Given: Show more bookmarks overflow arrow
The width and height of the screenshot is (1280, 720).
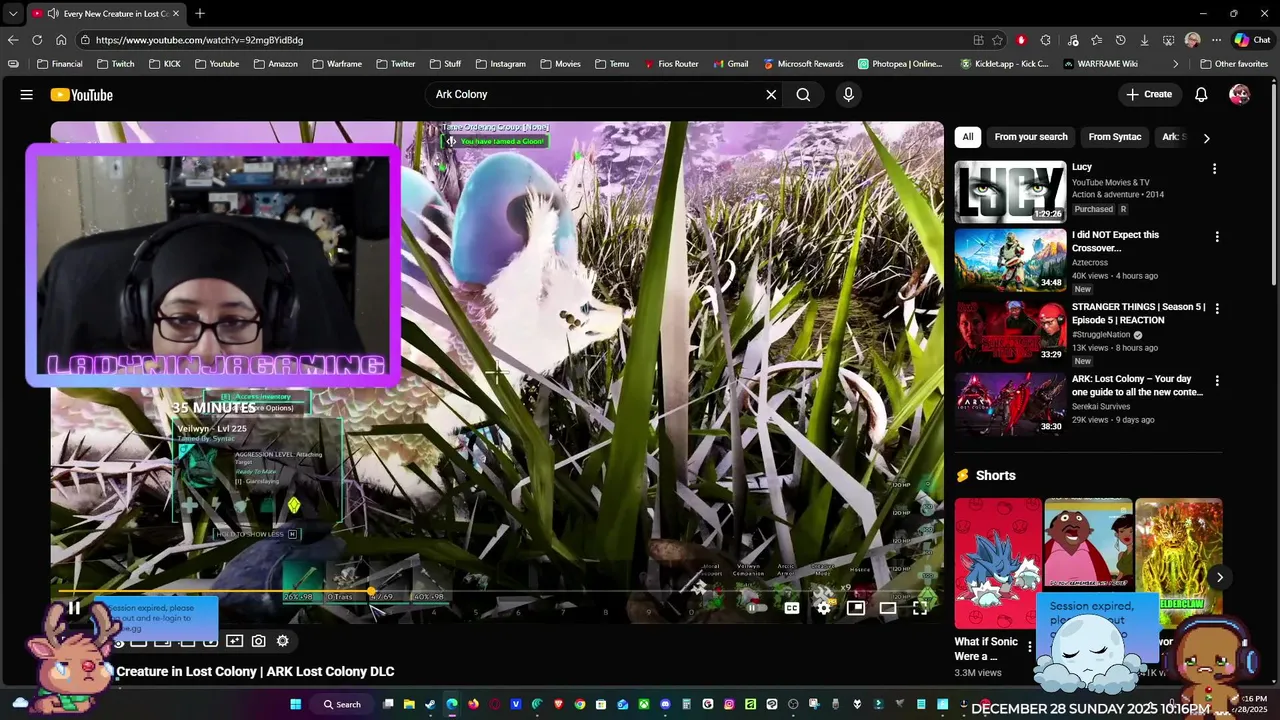Looking at the screenshot, I should (1175, 64).
